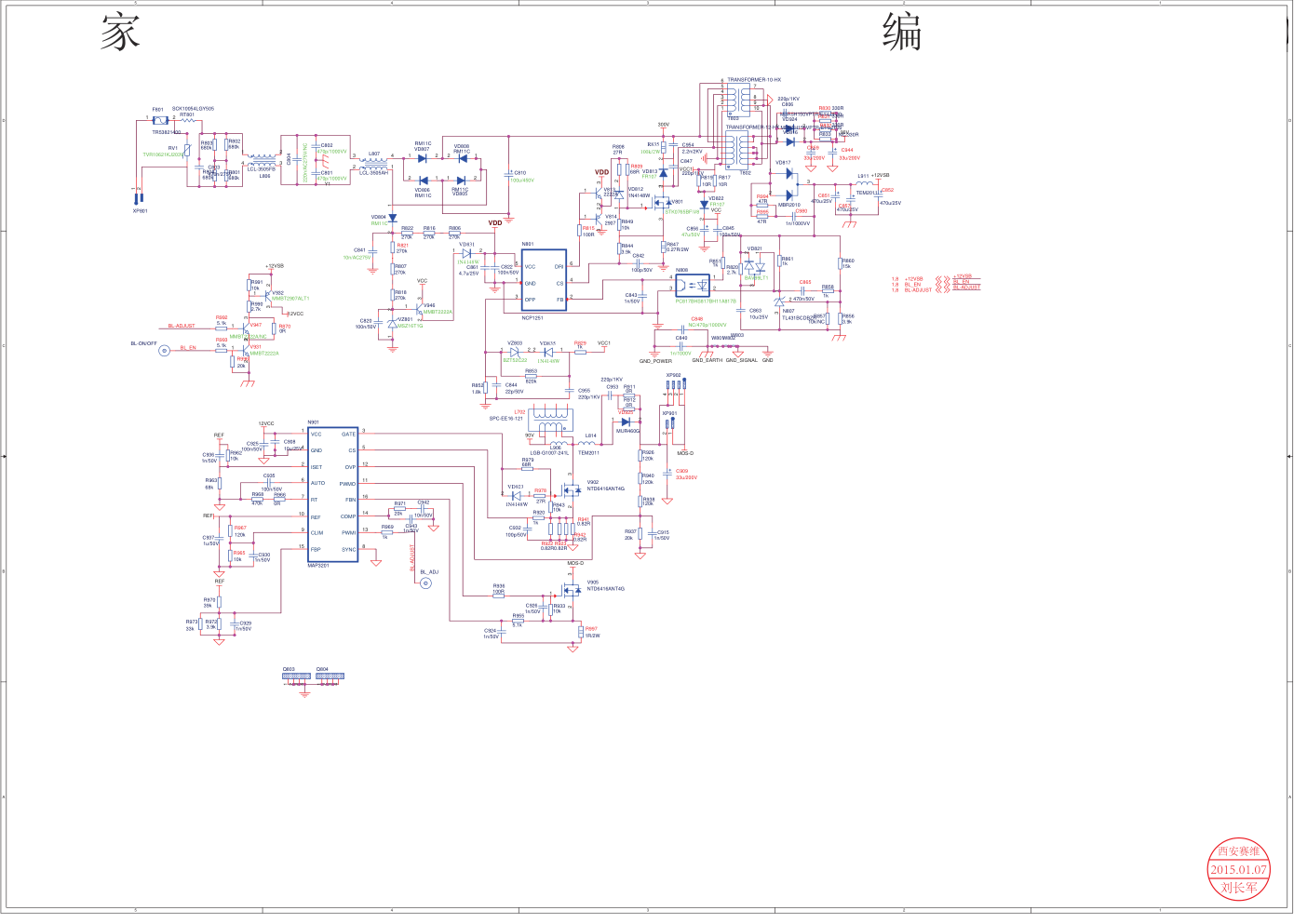This screenshot has width=1307, height=924.
Task: Select the V801 MOSFET symbol
Action: 662,202
